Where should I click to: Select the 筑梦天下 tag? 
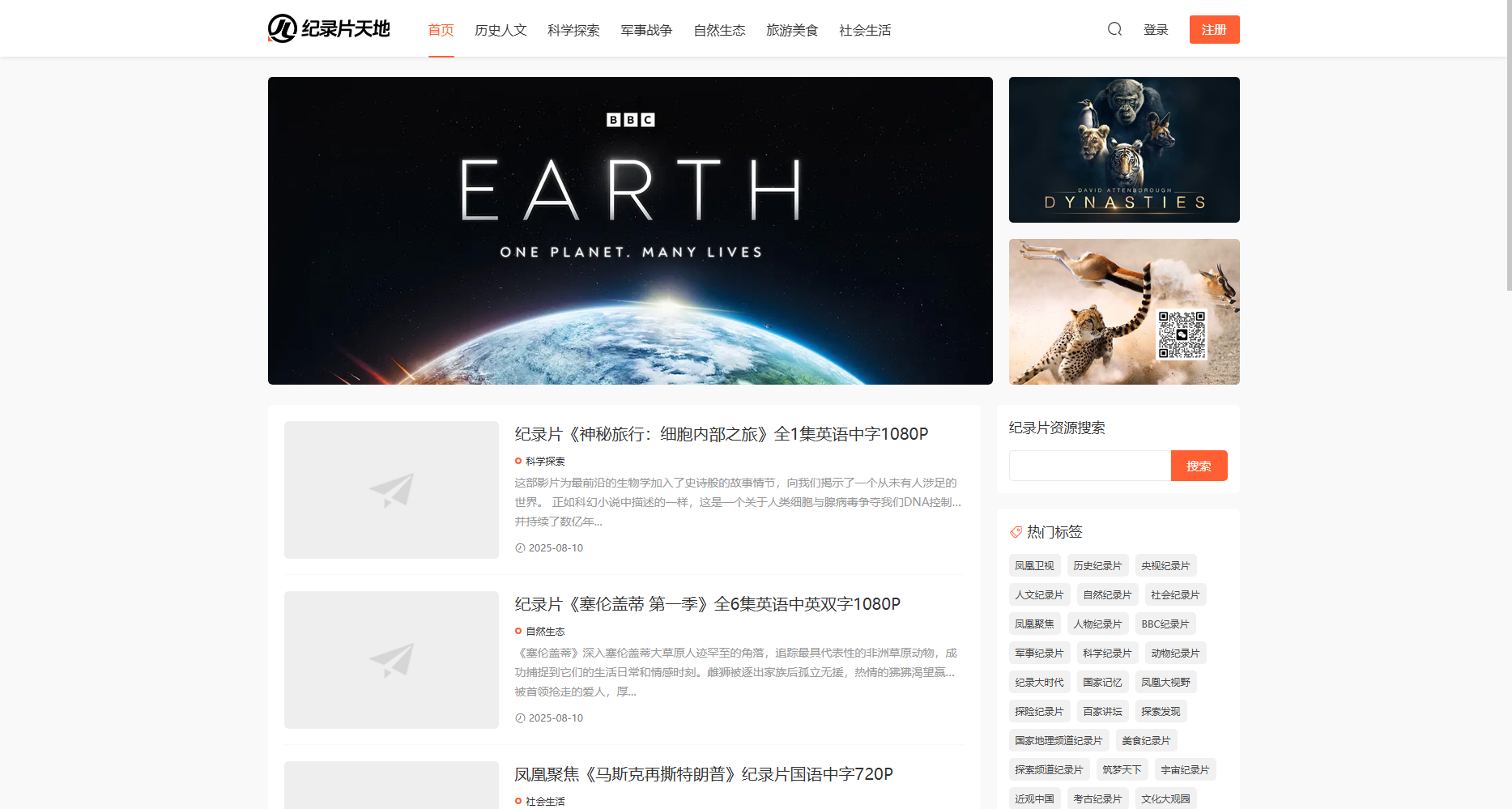(x=1122, y=770)
